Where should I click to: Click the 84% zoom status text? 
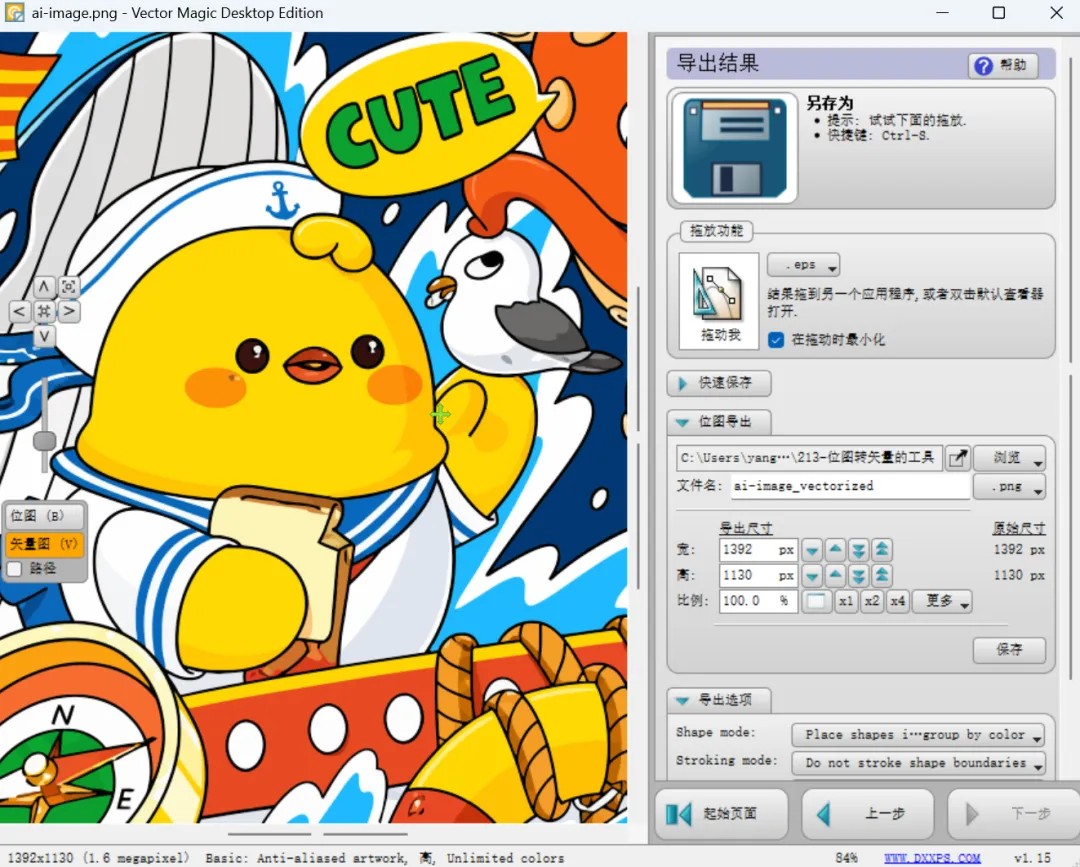click(x=846, y=858)
